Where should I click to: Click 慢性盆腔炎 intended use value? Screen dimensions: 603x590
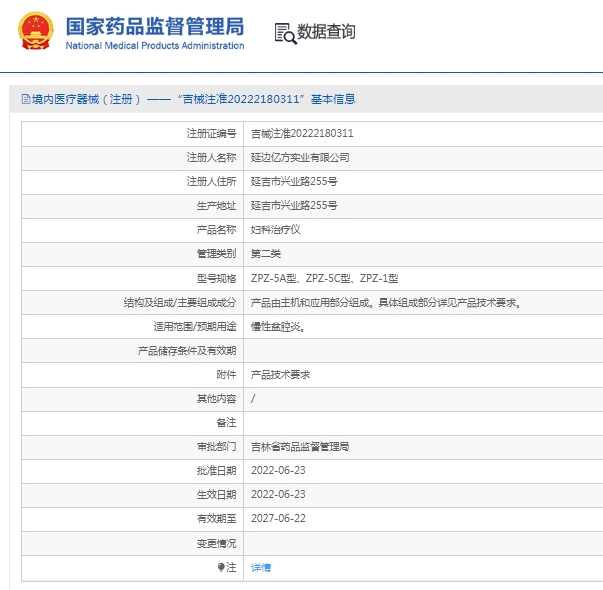pyautogui.click(x=278, y=327)
